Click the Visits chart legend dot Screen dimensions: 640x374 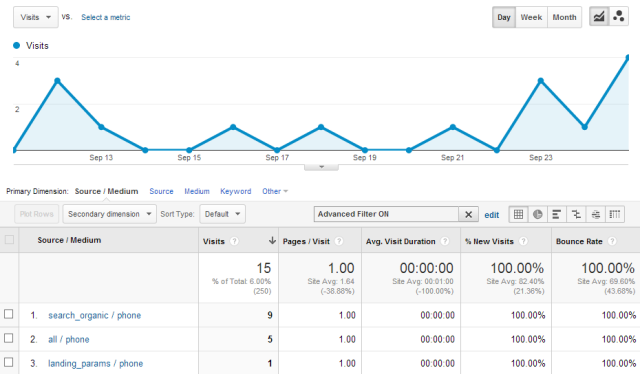tap(16, 45)
